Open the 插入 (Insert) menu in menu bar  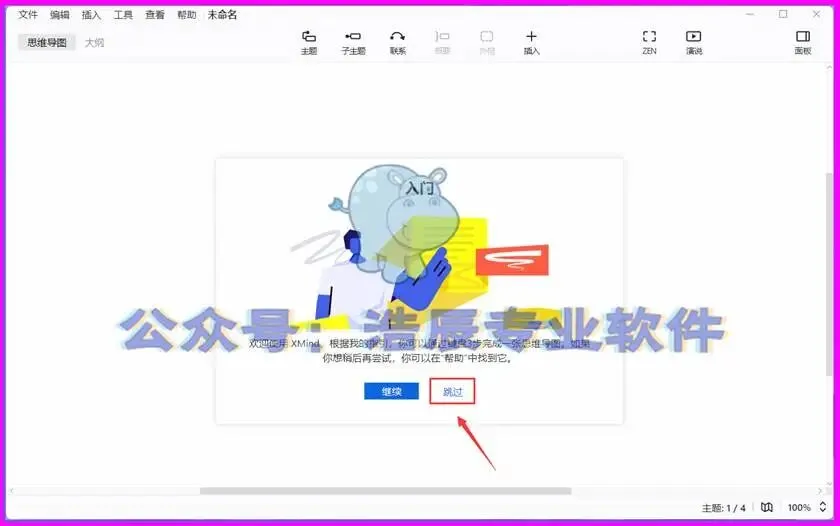[x=91, y=15]
